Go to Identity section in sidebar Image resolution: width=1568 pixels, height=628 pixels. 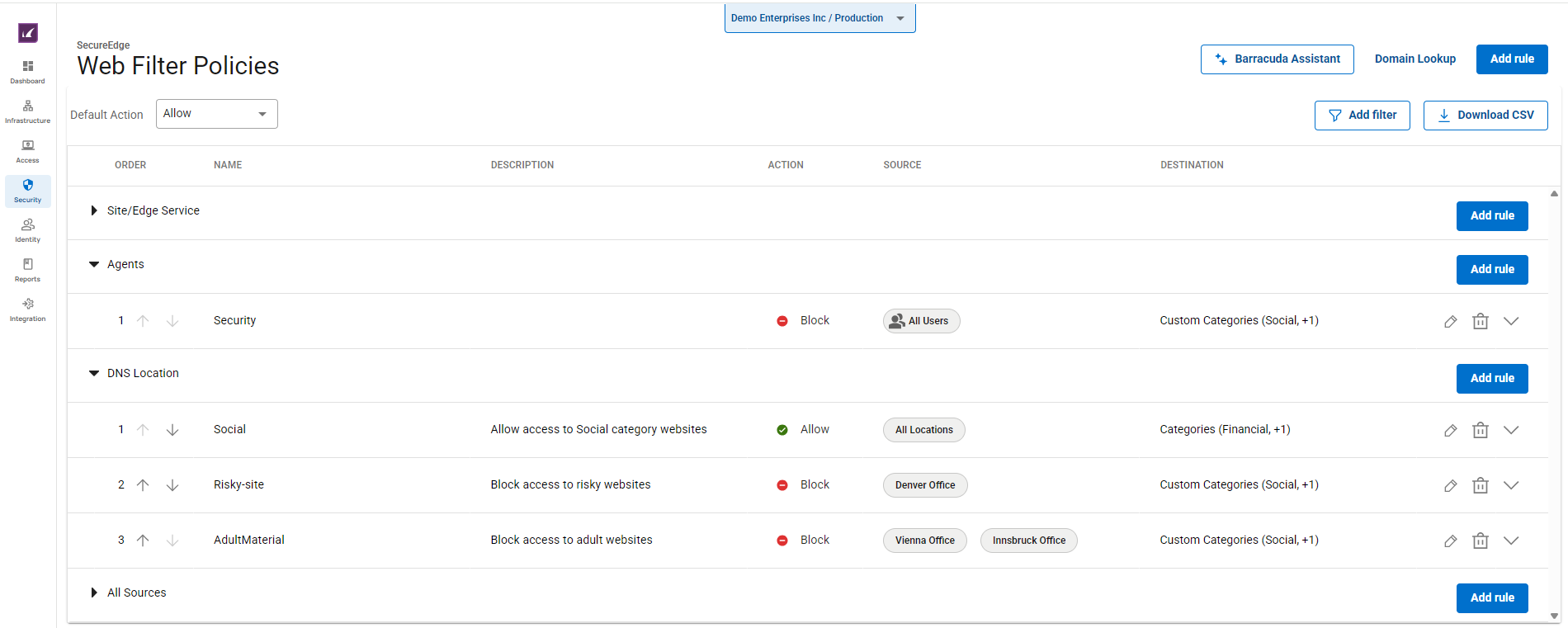28,230
